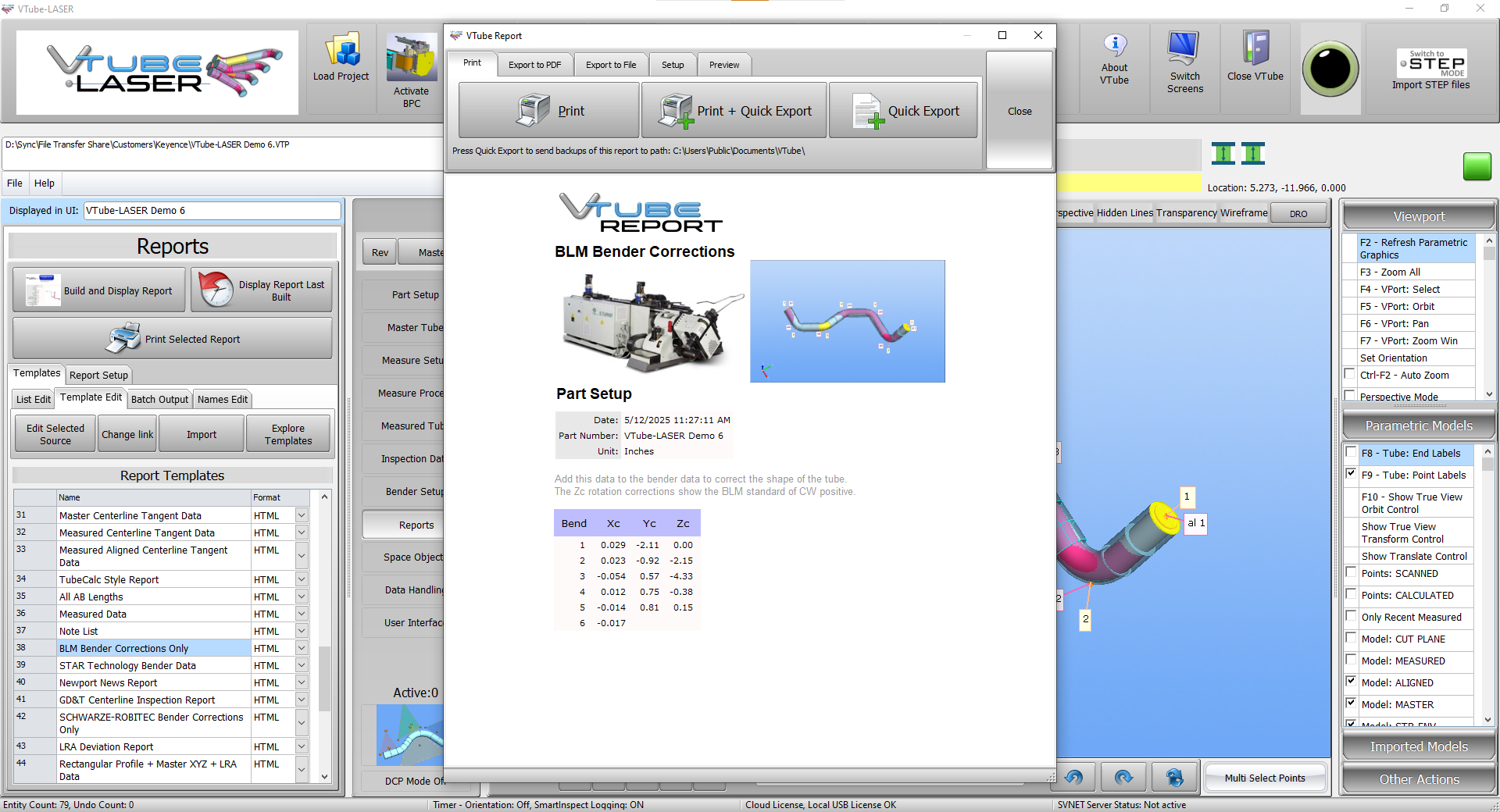
Task: Click the Close button in VTube Report
Action: pos(1020,111)
